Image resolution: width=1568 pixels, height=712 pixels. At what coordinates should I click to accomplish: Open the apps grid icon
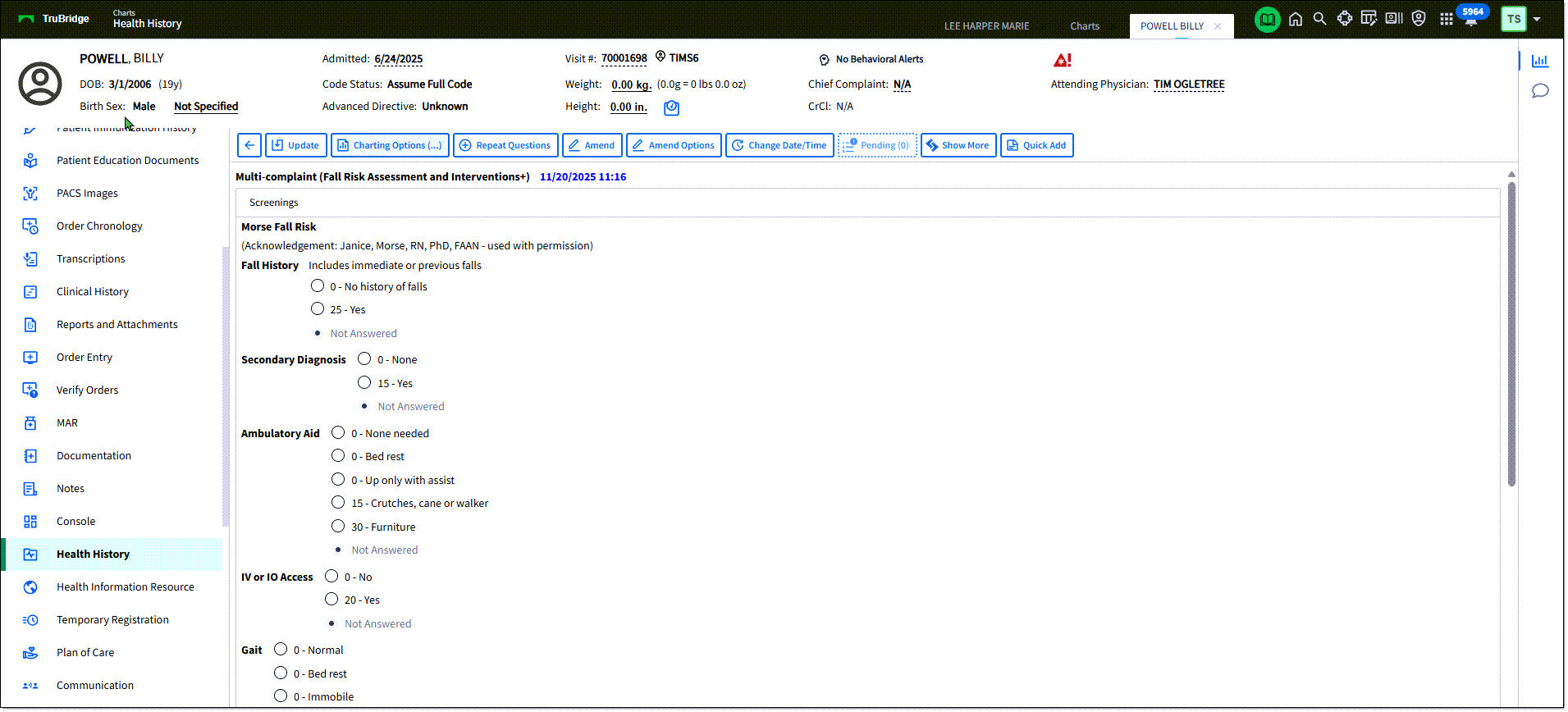(1446, 19)
